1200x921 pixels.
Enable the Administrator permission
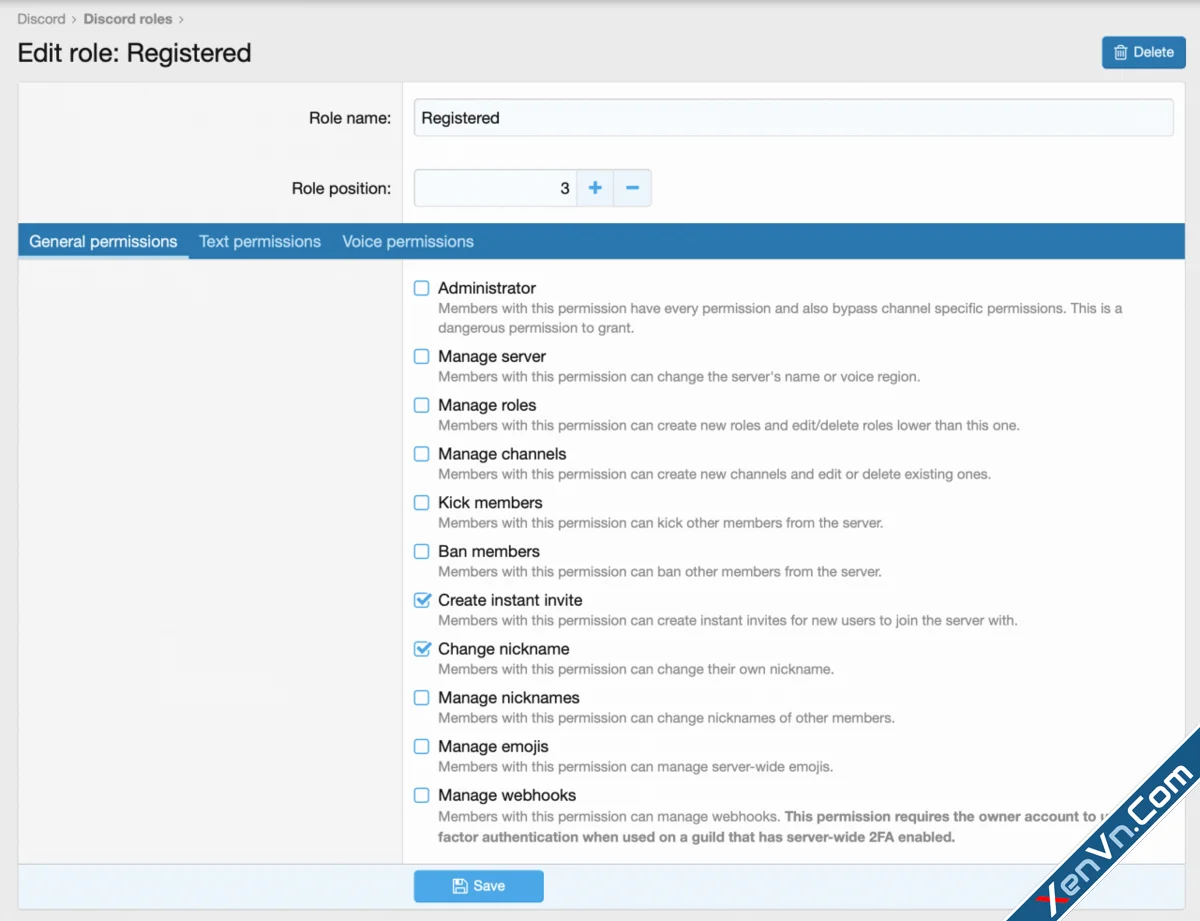[x=421, y=287]
